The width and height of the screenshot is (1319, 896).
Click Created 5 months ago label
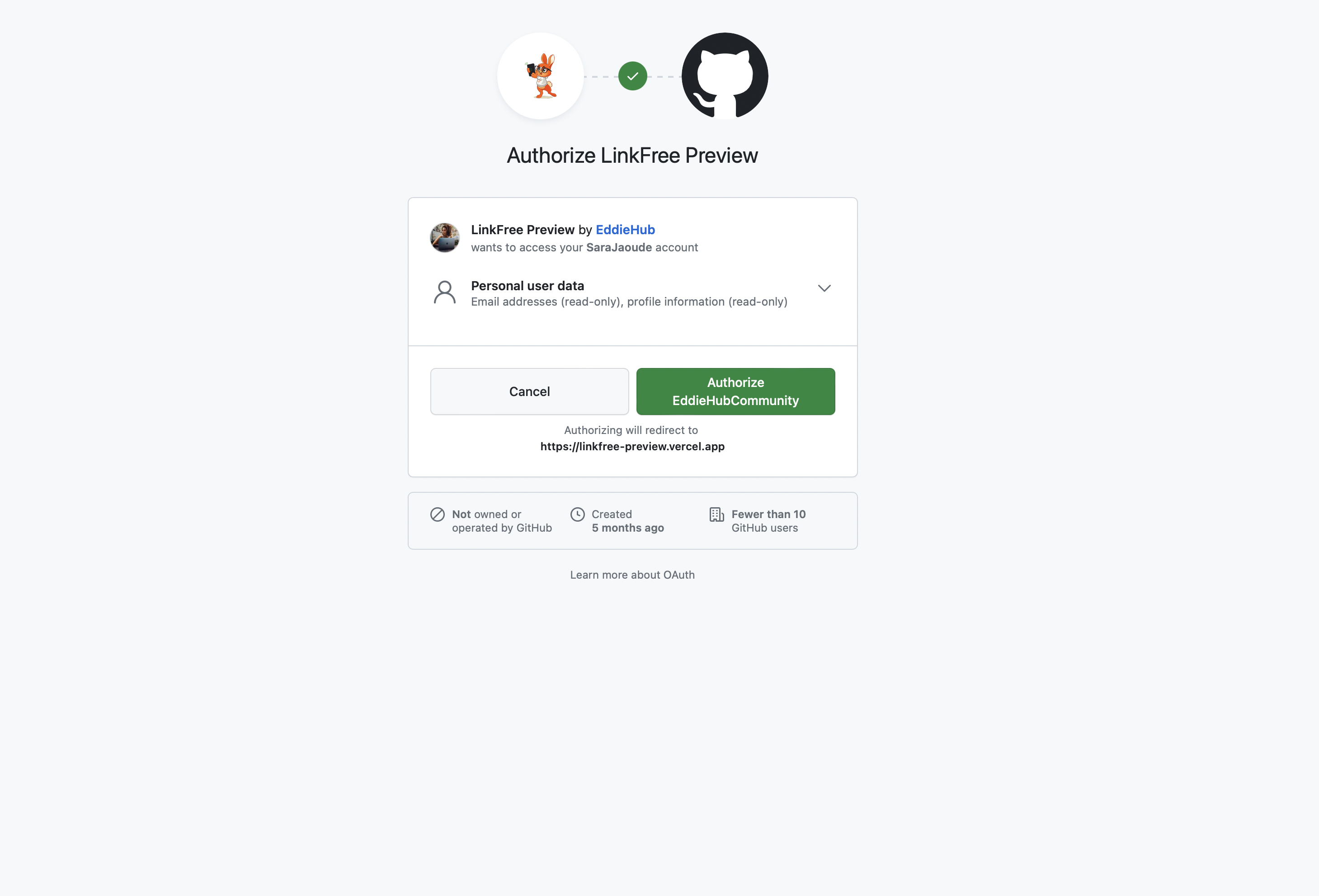[x=628, y=520]
